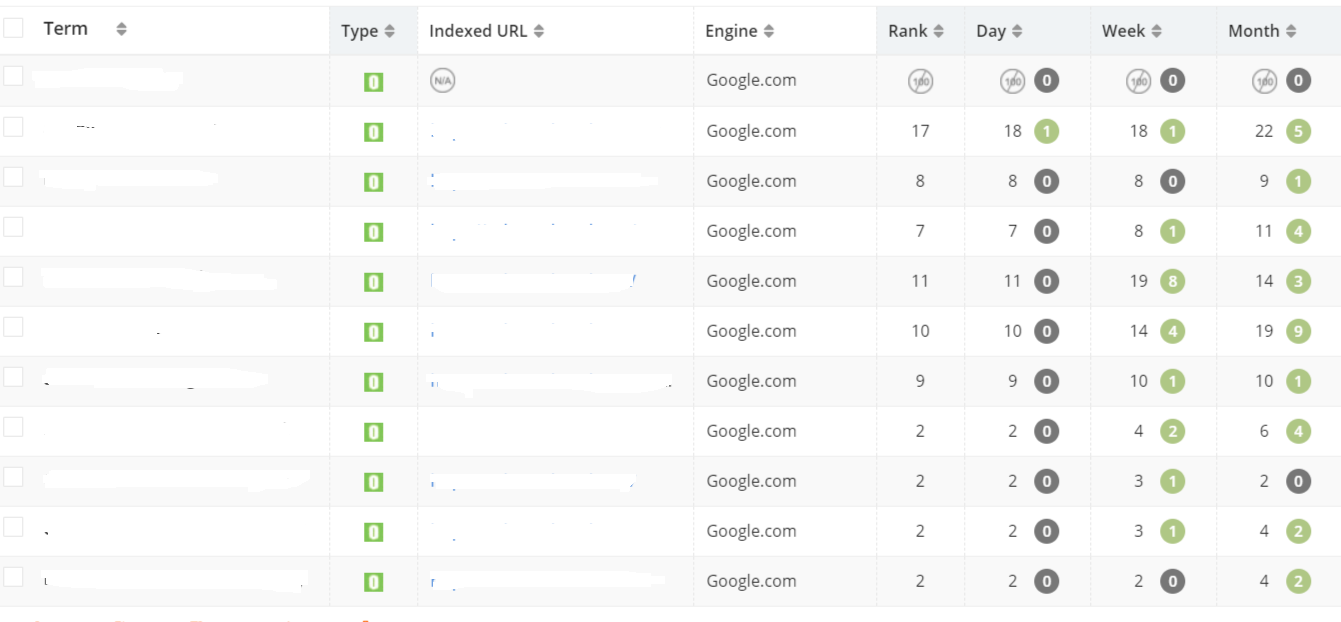1341x622 pixels.
Task: Click the green type icon in rank 17 row
Action: pos(373,132)
